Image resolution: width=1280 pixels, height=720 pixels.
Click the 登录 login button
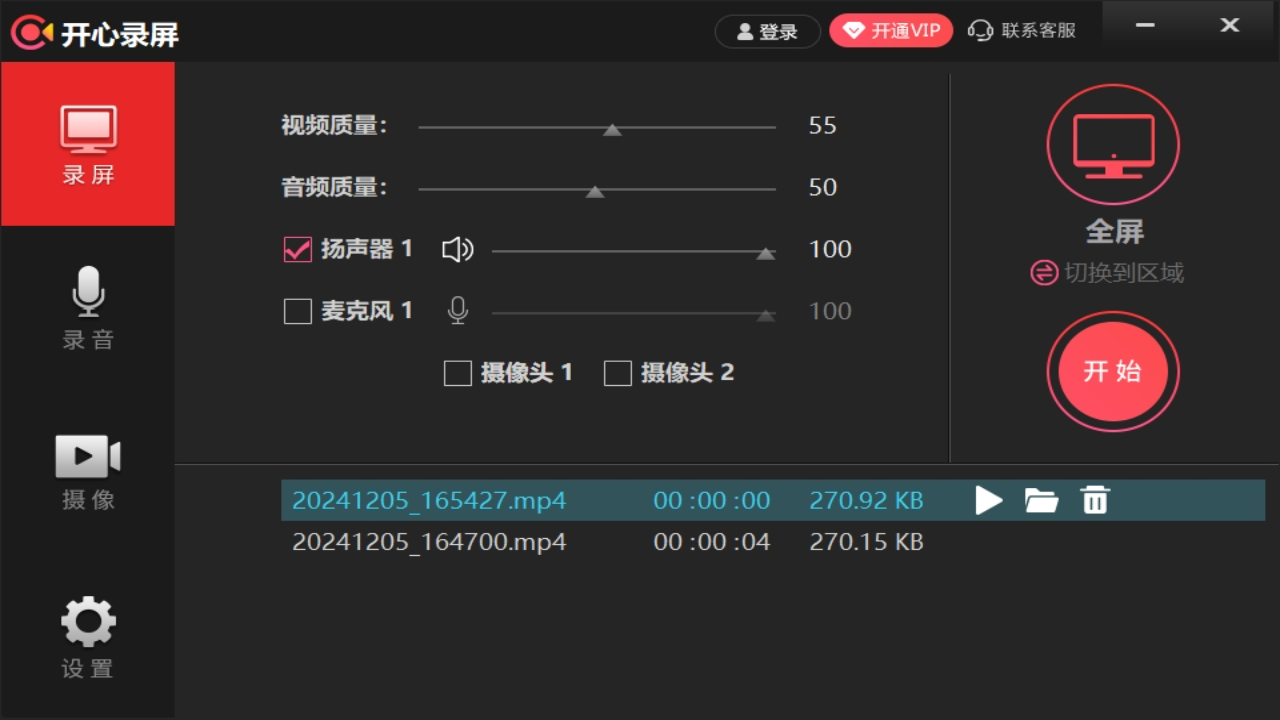767,31
